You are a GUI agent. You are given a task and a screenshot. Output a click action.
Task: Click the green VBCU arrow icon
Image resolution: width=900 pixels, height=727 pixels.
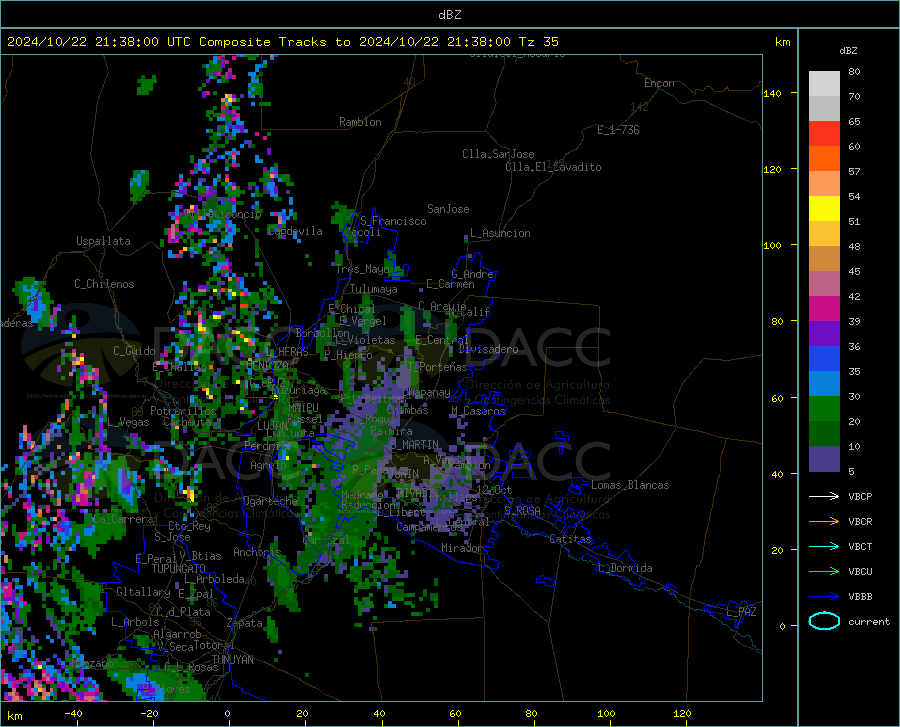(824, 571)
